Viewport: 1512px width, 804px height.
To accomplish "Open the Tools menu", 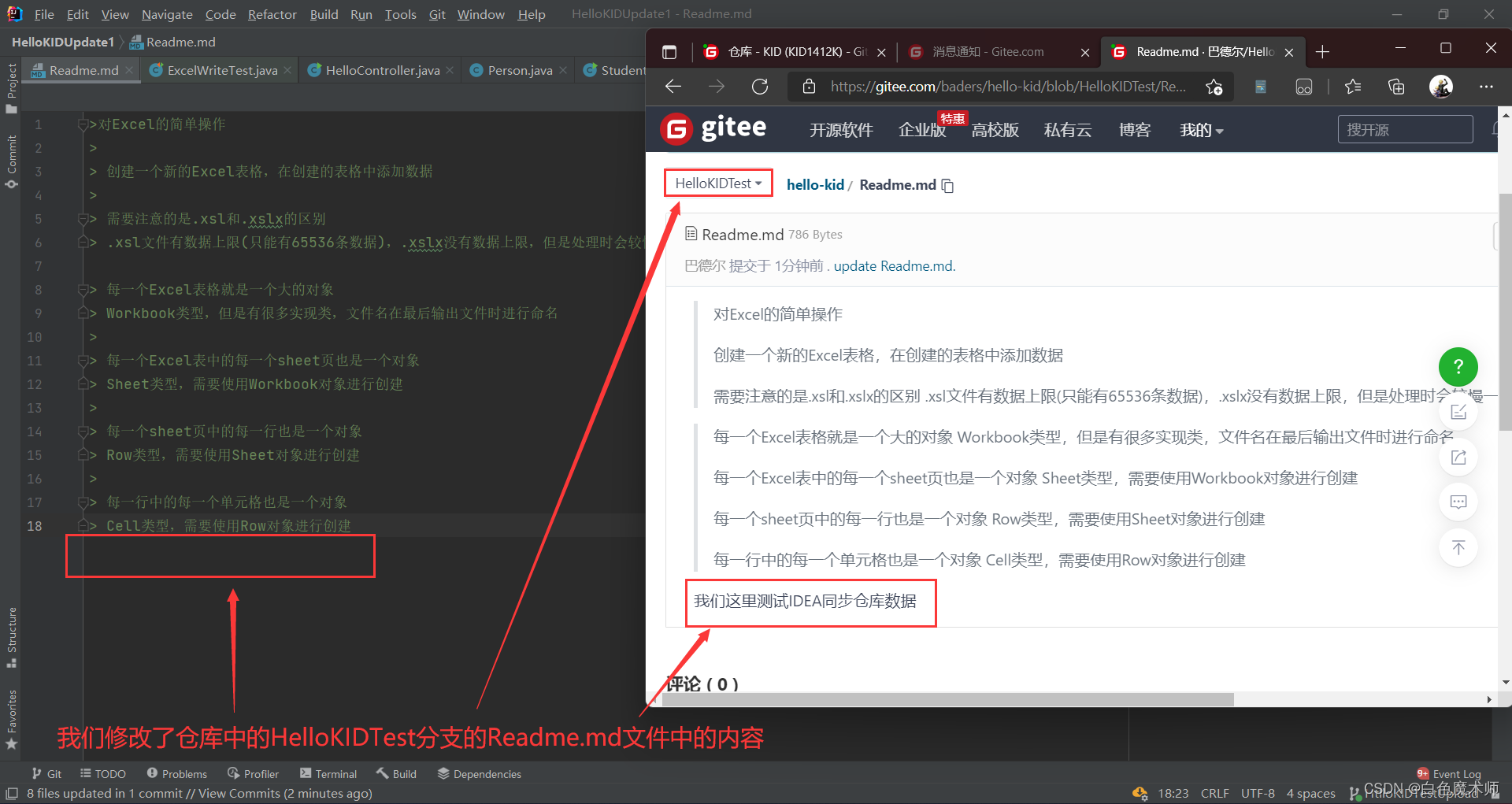I will coord(400,14).
